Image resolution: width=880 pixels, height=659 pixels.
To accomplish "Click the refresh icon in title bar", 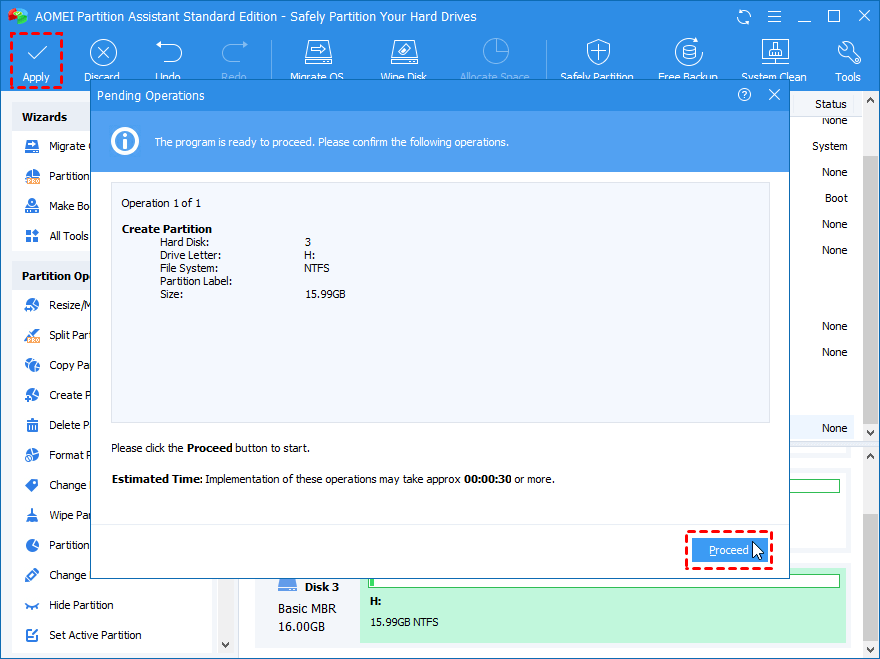I will click(x=743, y=17).
